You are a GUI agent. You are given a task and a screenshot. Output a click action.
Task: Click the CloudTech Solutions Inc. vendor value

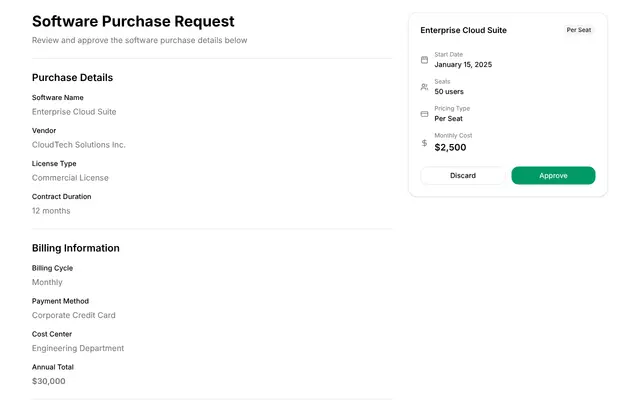pos(78,145)
